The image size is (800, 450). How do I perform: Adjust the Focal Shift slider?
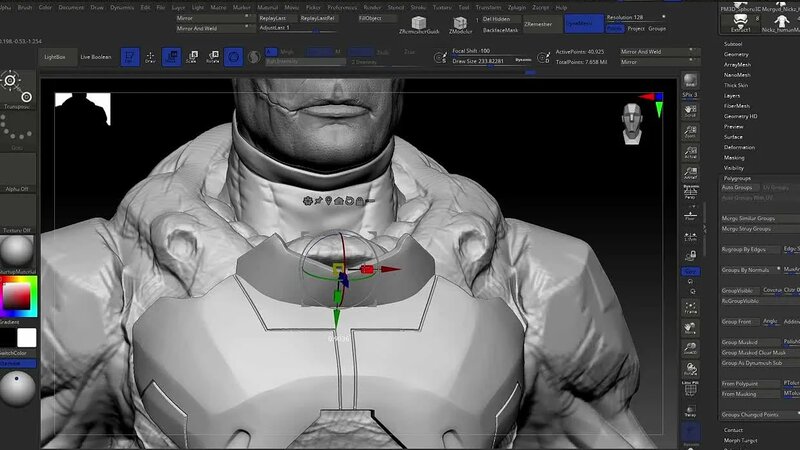point(491,51)
